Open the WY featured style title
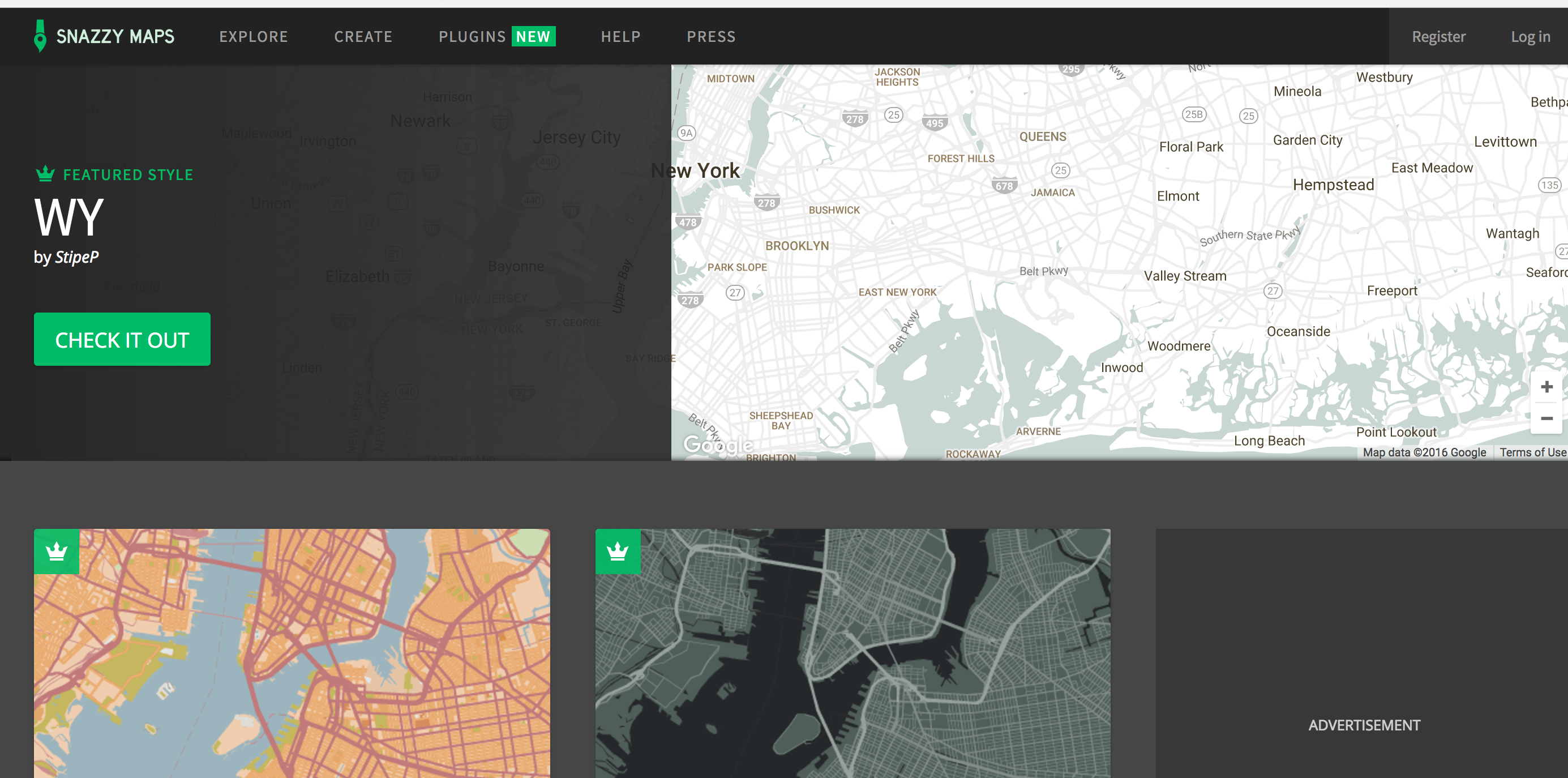This screenshot has width=1568, height=778. click(x=69, y=217)
